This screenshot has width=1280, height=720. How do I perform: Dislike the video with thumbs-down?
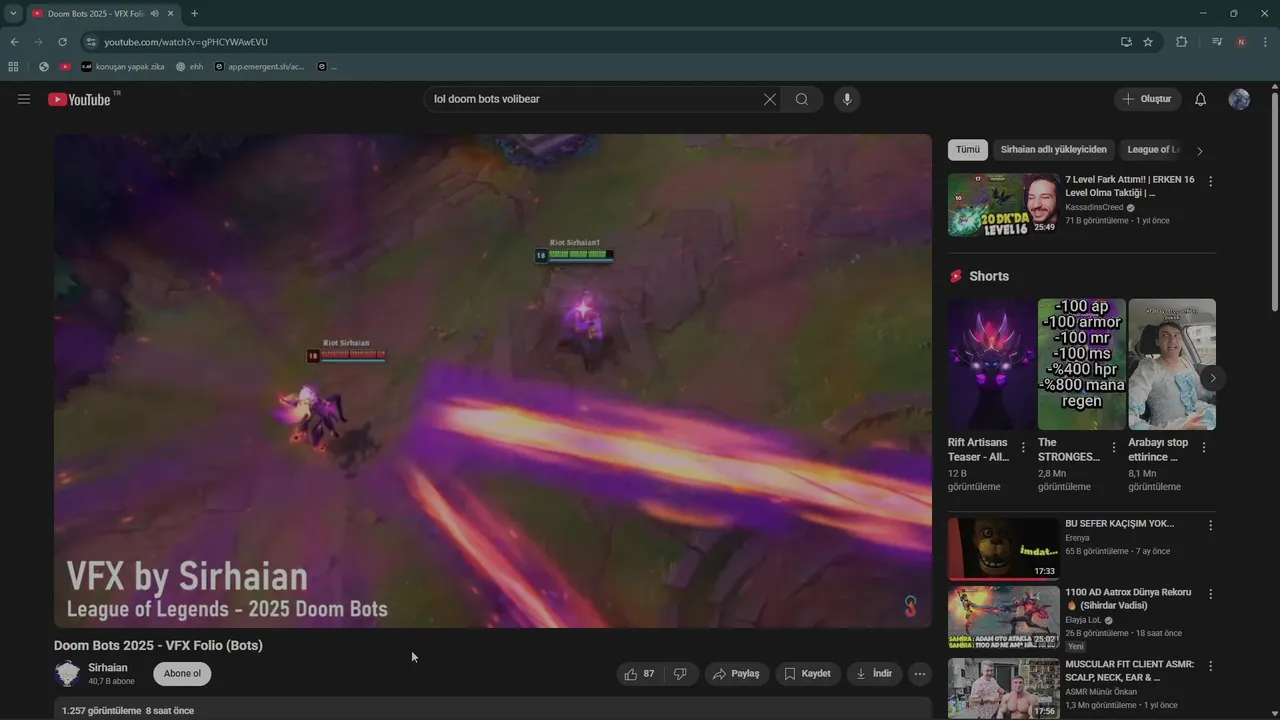coord(680,674)
